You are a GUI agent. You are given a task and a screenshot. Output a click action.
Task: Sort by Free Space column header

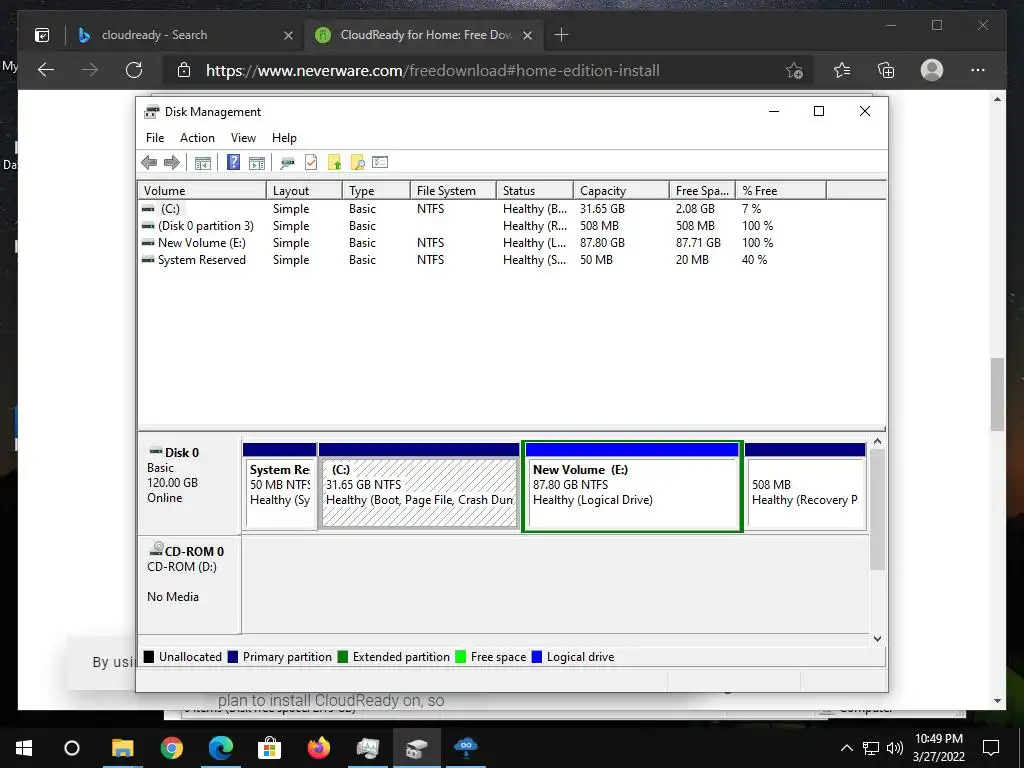click(x=703, y=191)
